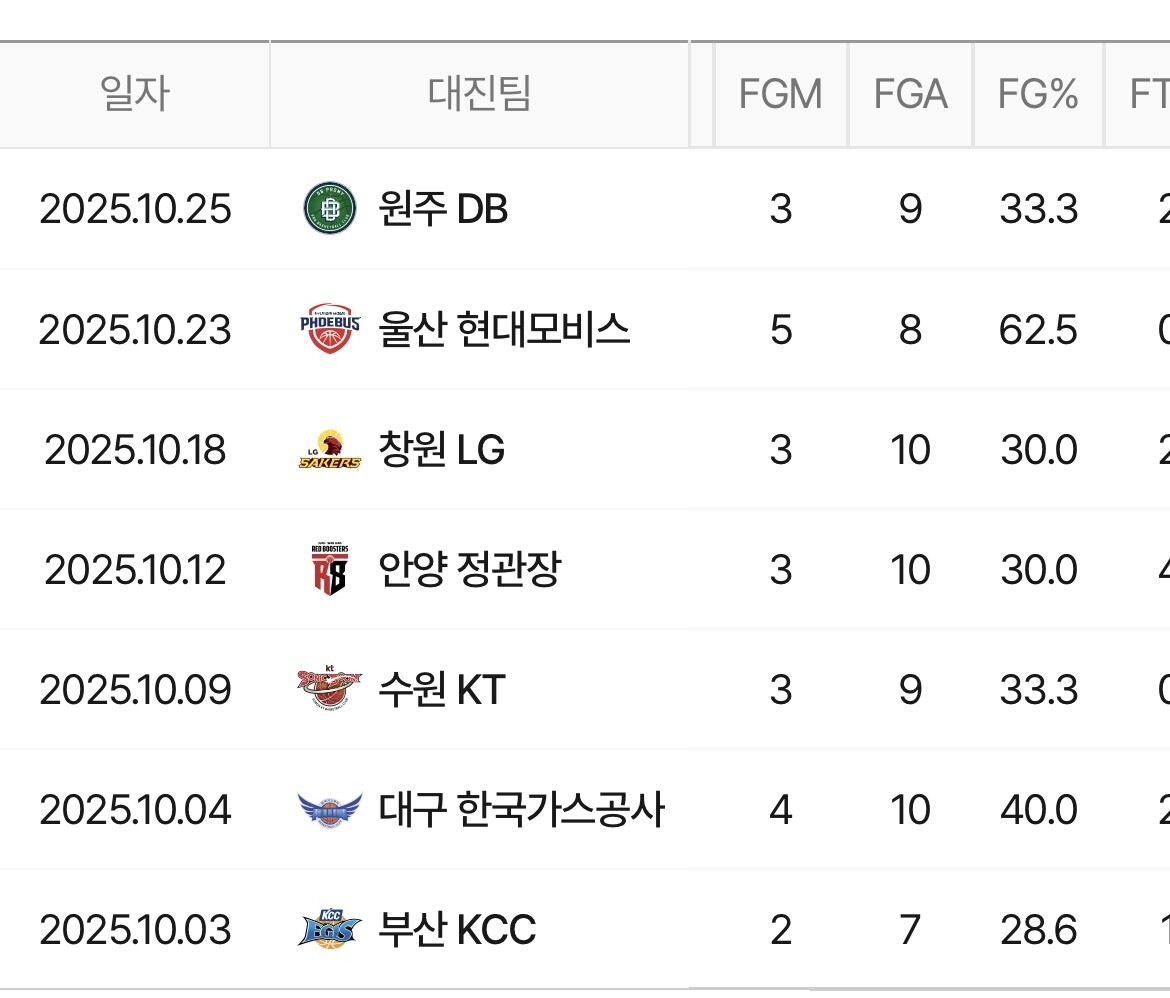Select the 일자 column header
The image size is (1170, 998).
coord(135,94)
